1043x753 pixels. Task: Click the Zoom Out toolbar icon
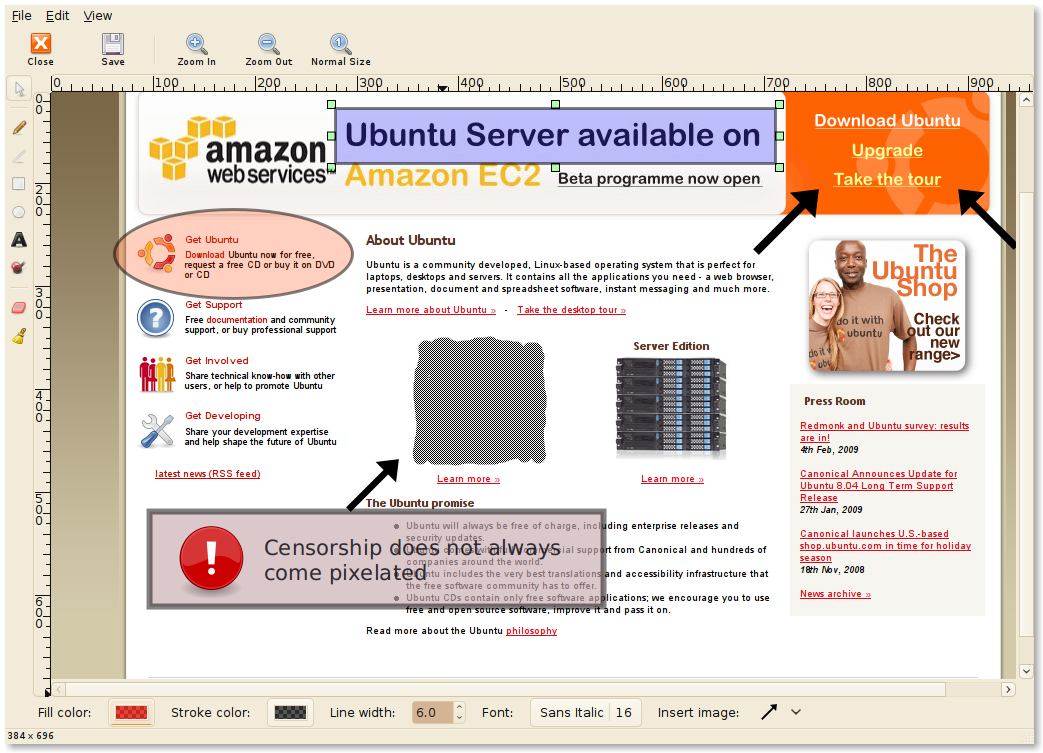[x=269, y=49]
